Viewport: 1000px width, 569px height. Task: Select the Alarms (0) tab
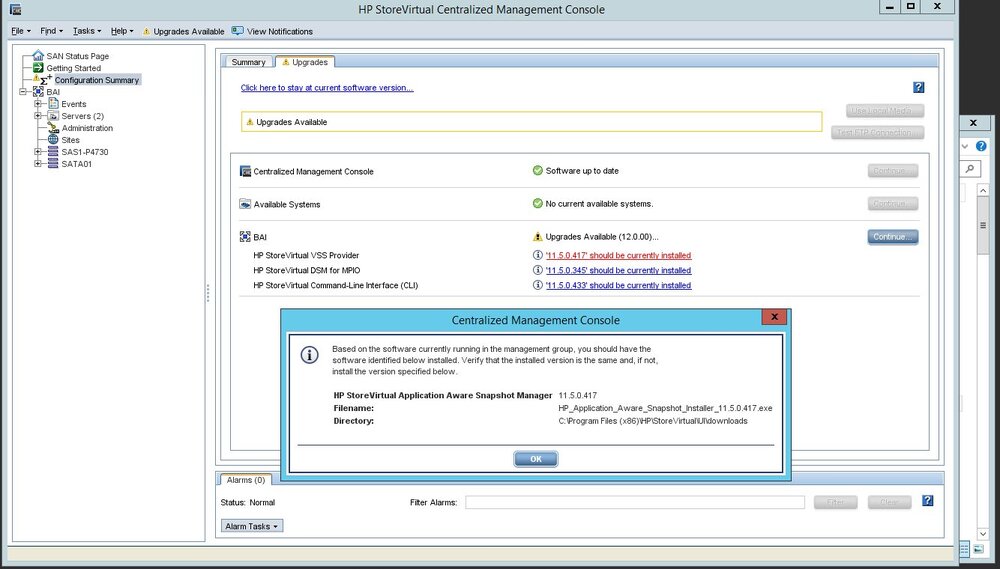(246, 480)
